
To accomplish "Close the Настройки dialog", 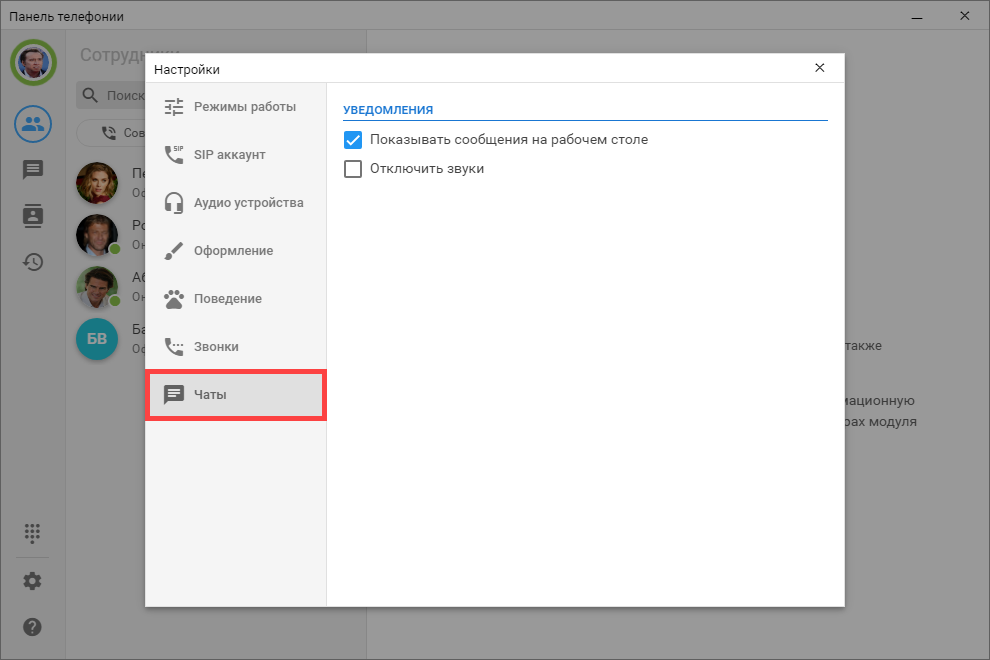I will tap(819, 68).
